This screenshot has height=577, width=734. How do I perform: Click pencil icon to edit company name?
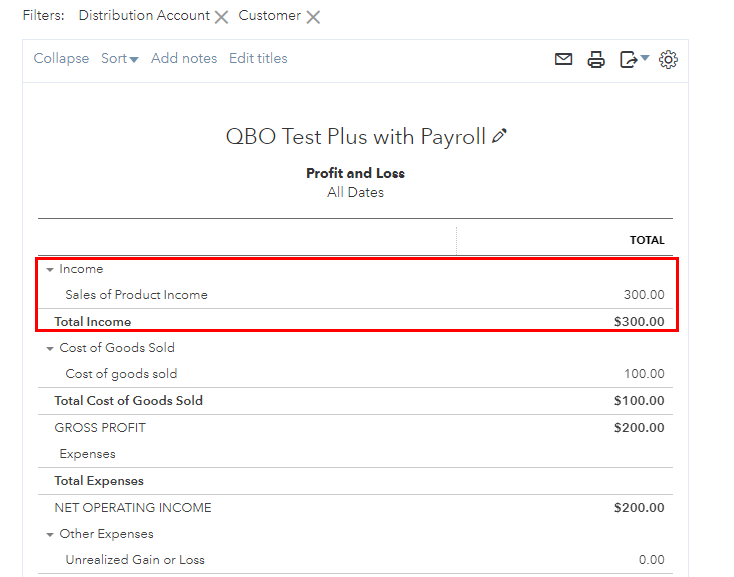click(x=500, y=136)
